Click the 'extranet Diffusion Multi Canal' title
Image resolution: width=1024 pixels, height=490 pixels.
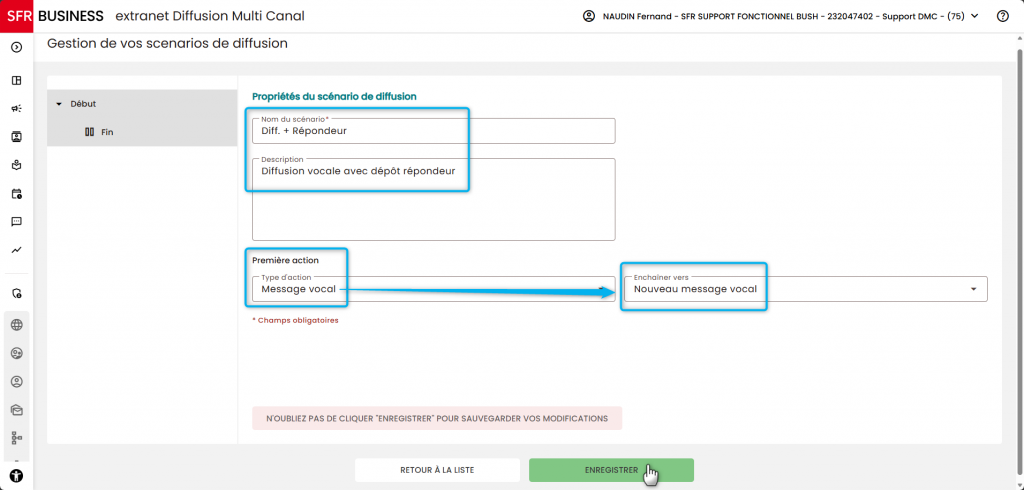[210, 16]
